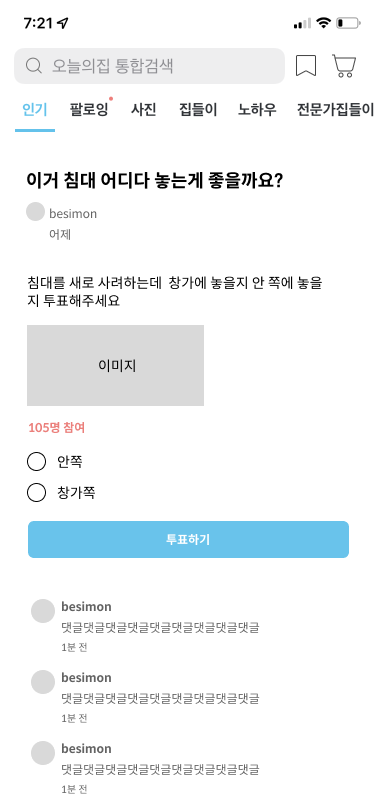Select the 인기 tab
The width and height of the screenshot is (375, 812).
[x=35, y=110]
